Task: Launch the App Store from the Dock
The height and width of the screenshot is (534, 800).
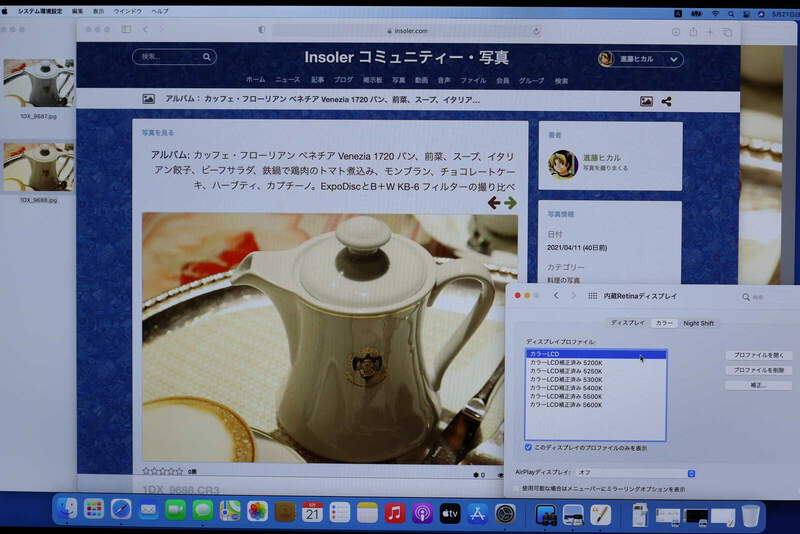Action: tap(477, 513)
